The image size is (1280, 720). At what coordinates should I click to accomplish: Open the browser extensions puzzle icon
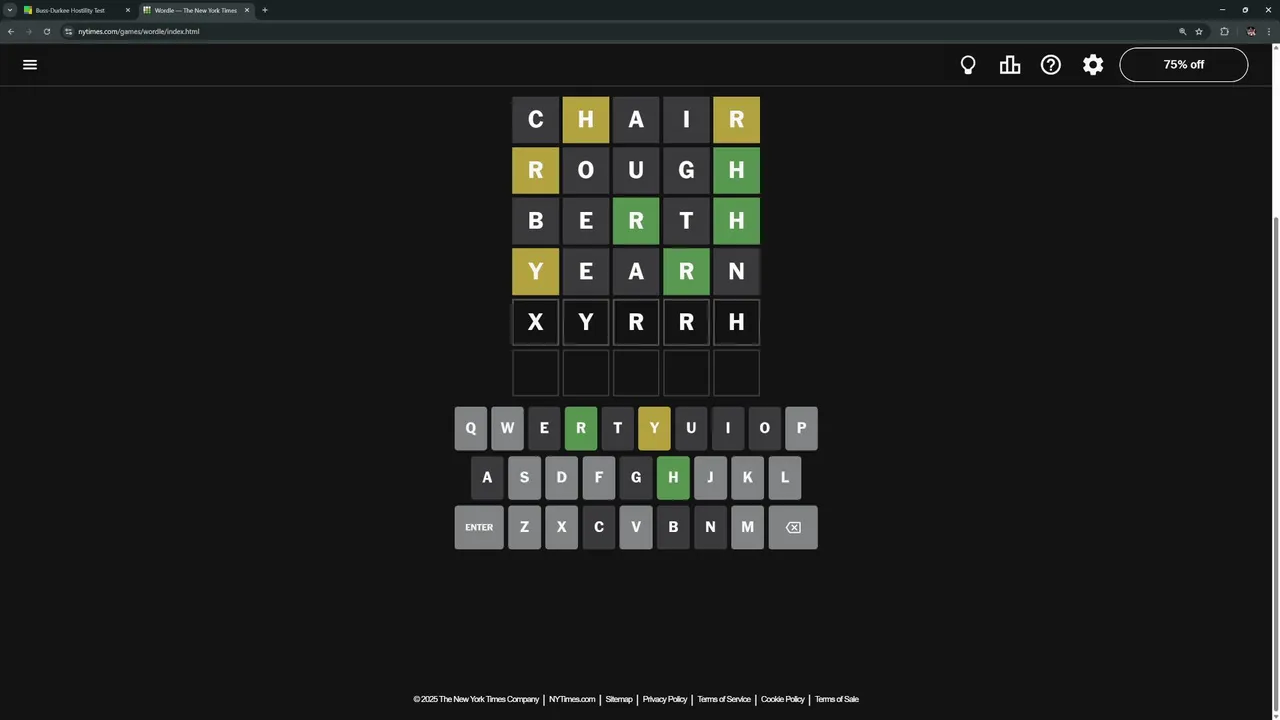1224,31
